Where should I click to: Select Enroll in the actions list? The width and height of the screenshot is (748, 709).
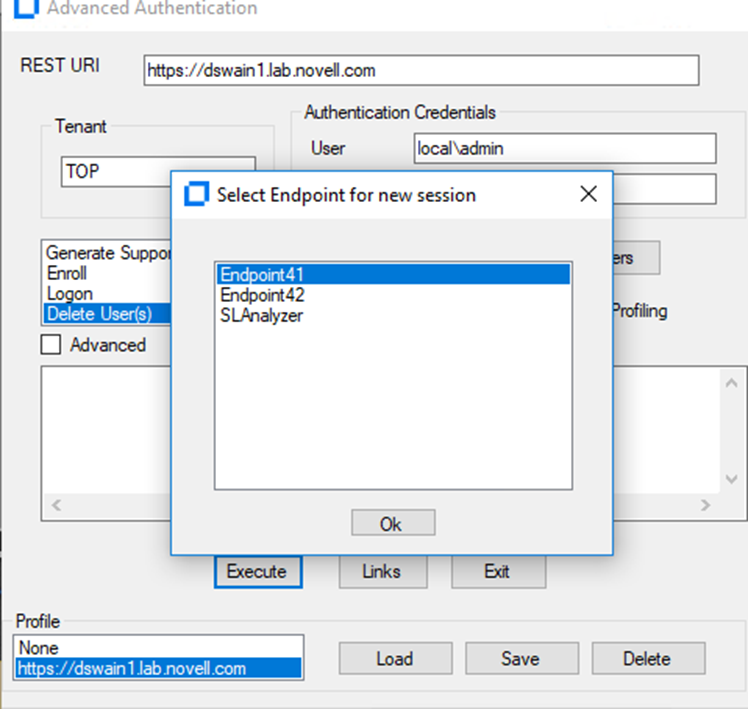click(107, 273)
